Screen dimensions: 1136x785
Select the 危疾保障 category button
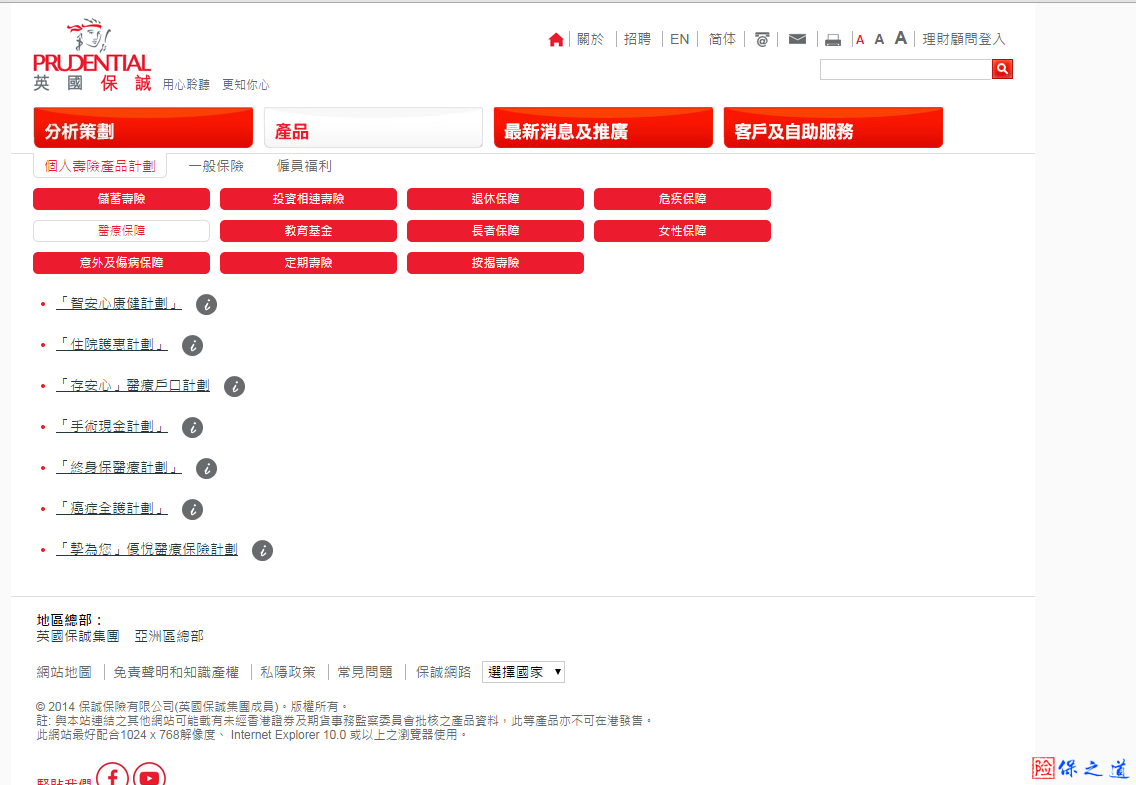coord(682,199)
